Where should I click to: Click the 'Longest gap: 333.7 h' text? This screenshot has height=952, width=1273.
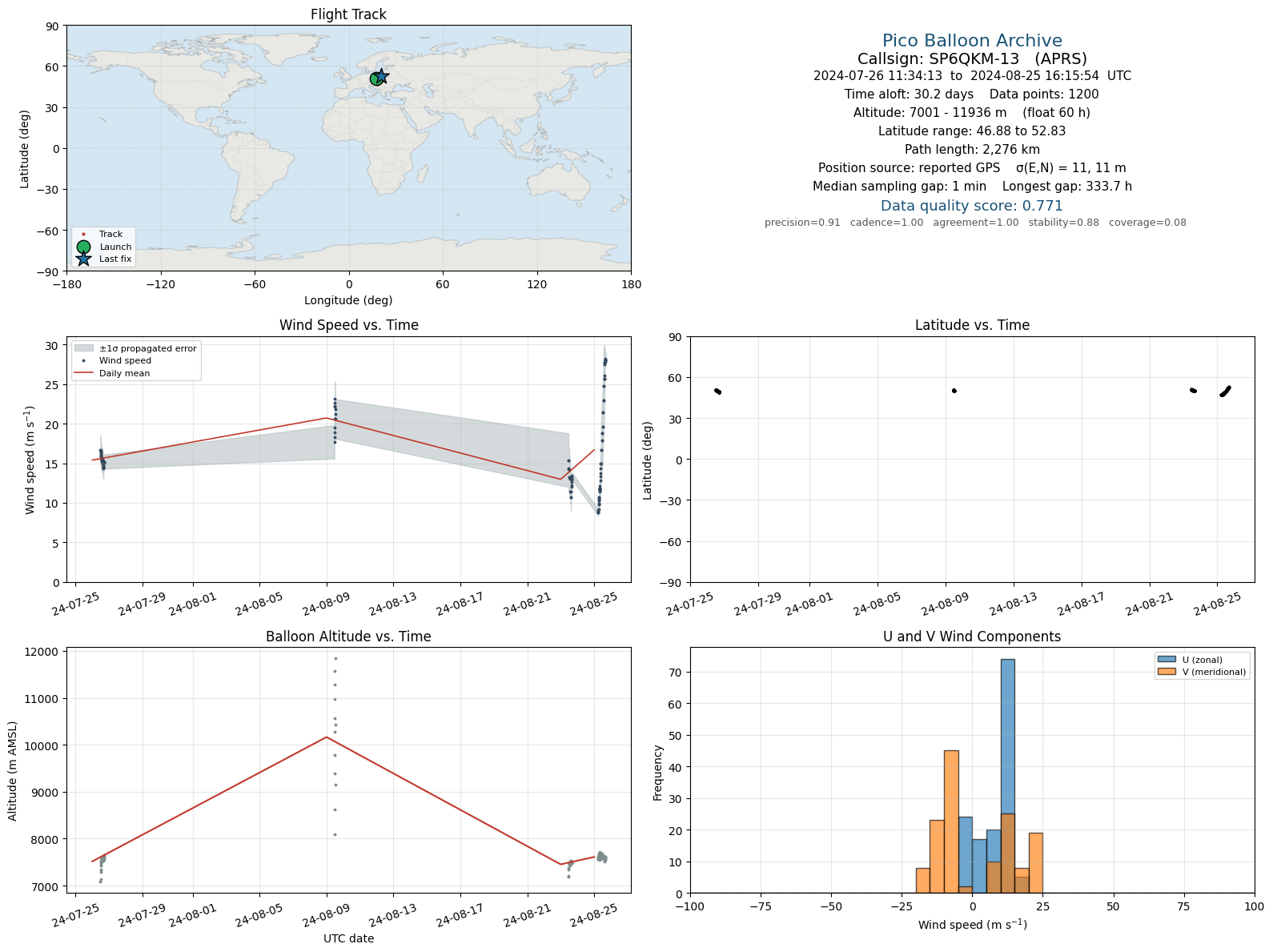(x=1067, y=187)
